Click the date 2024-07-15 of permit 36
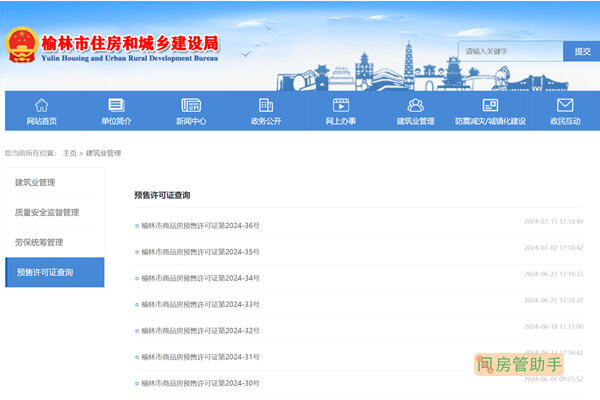The width and height of the screenshot is (600, 400). 553,221
